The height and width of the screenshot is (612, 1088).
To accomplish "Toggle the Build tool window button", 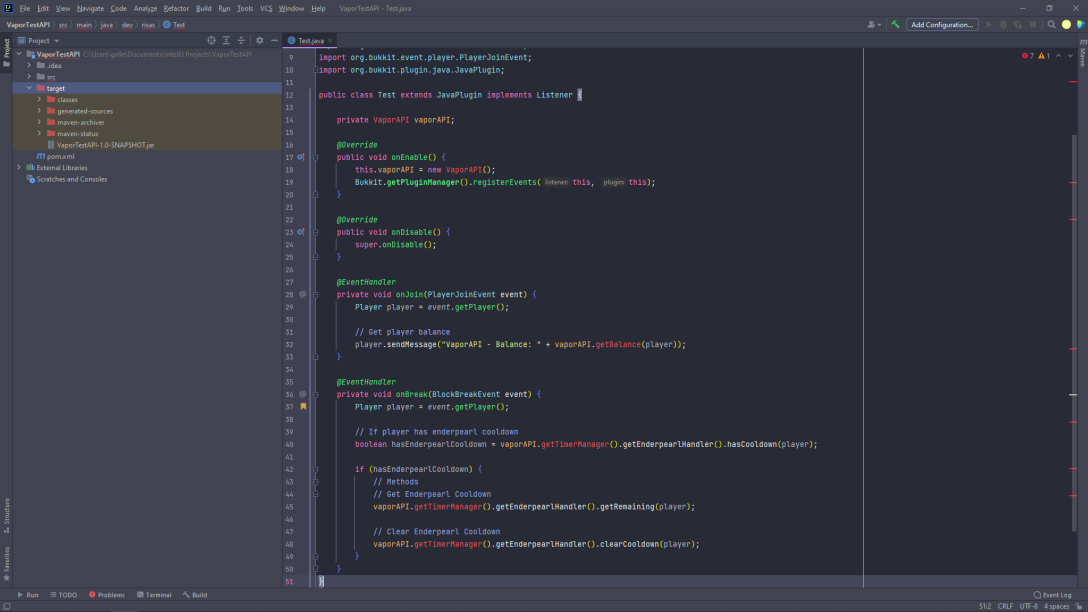I will [x=195, y=595].
